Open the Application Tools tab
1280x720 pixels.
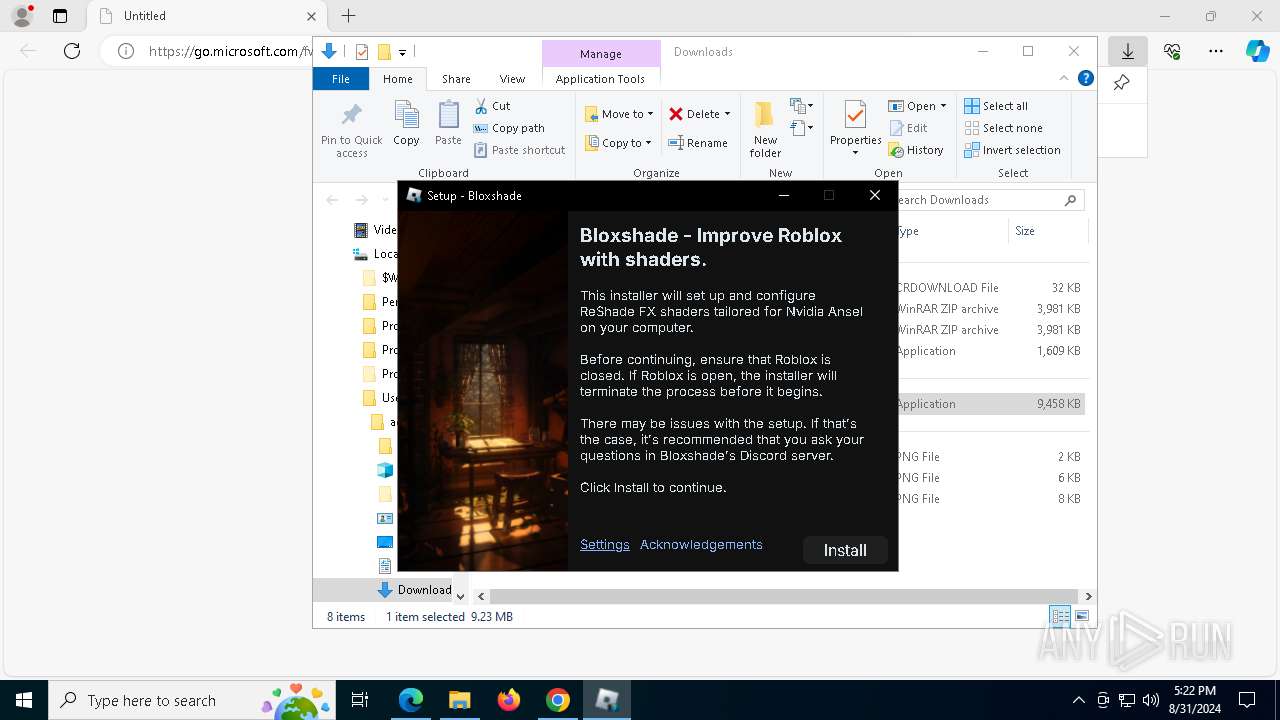coord(600,79)
